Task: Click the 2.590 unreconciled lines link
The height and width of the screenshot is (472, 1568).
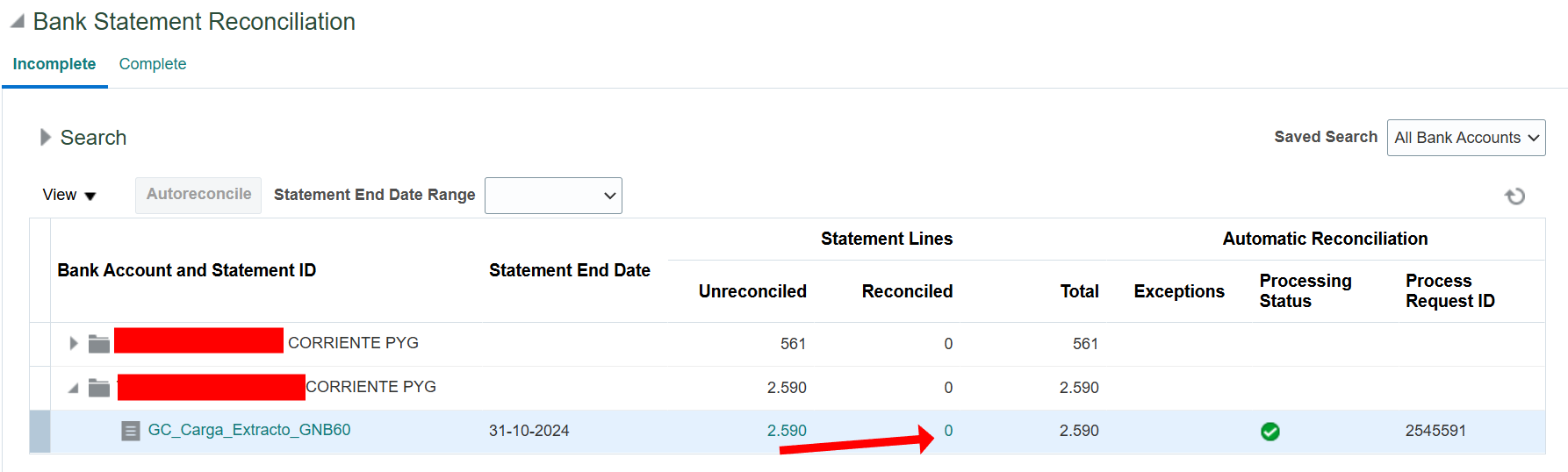Action: click(x=787, y=431)
